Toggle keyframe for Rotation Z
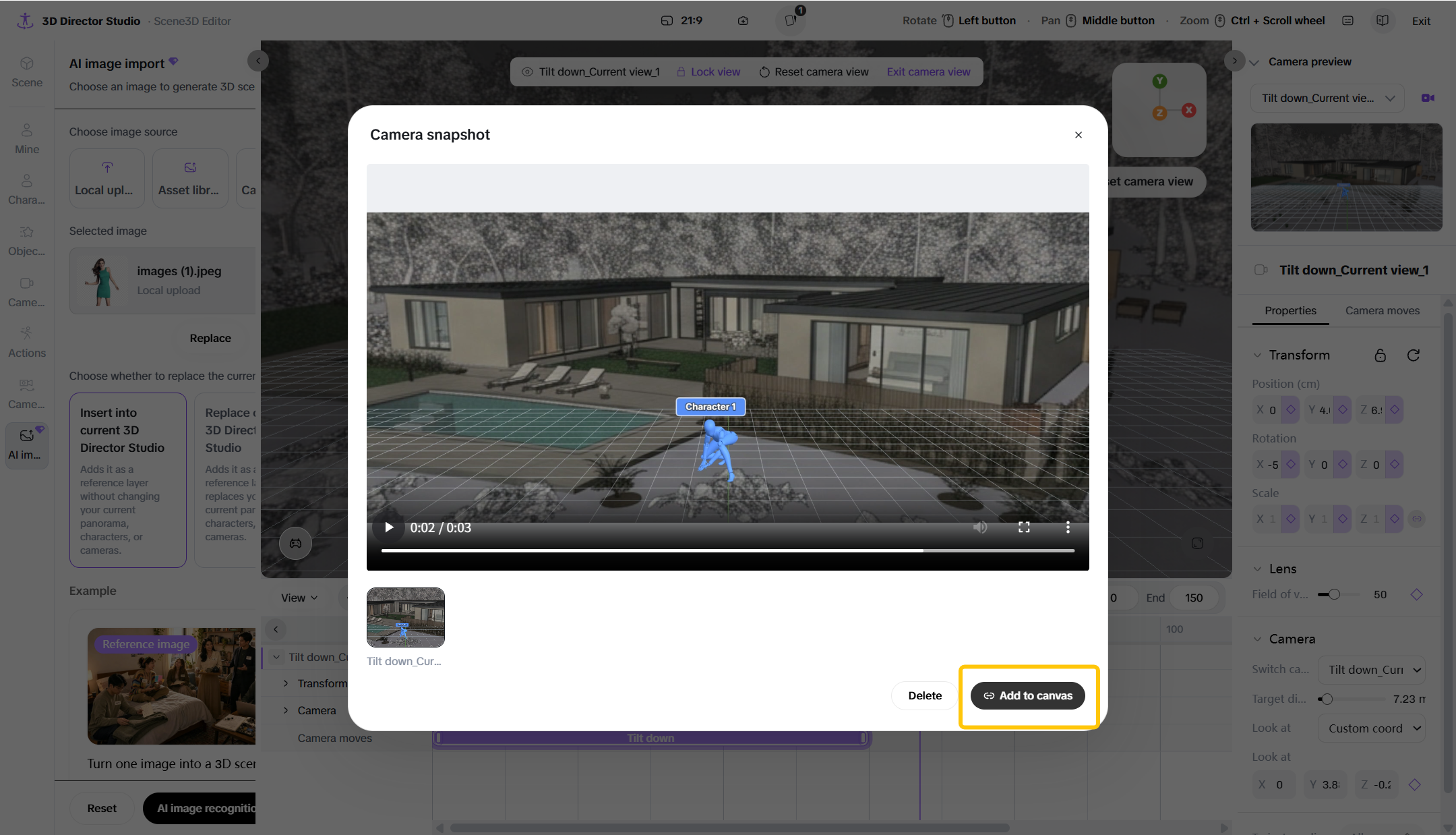The image size is (1456, 835). 1395,464
